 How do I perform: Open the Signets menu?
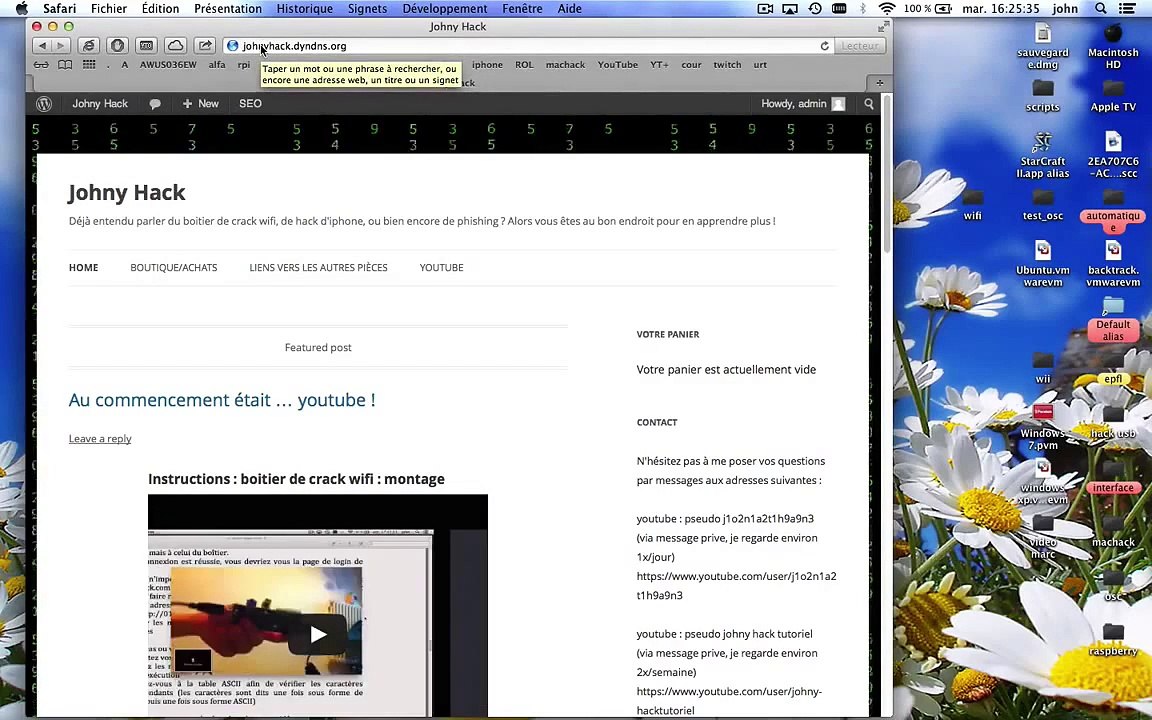pos(367,8)
